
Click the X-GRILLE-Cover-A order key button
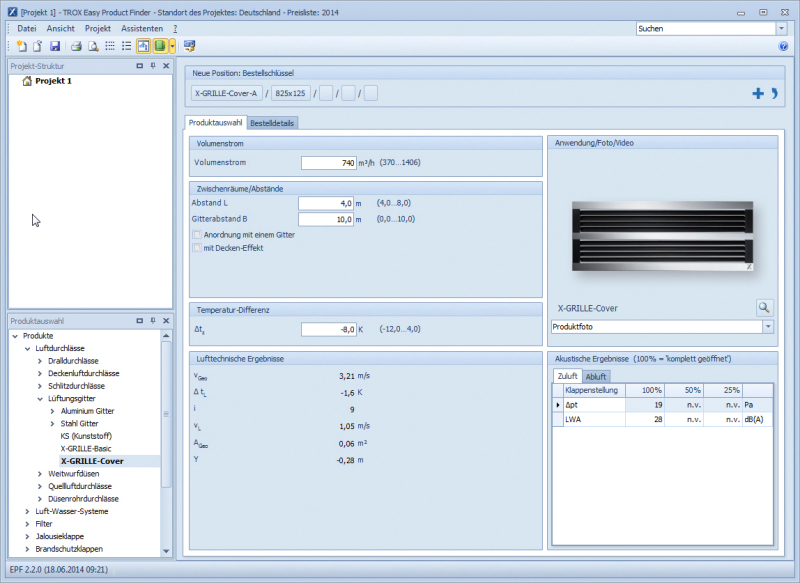[226, 93]
